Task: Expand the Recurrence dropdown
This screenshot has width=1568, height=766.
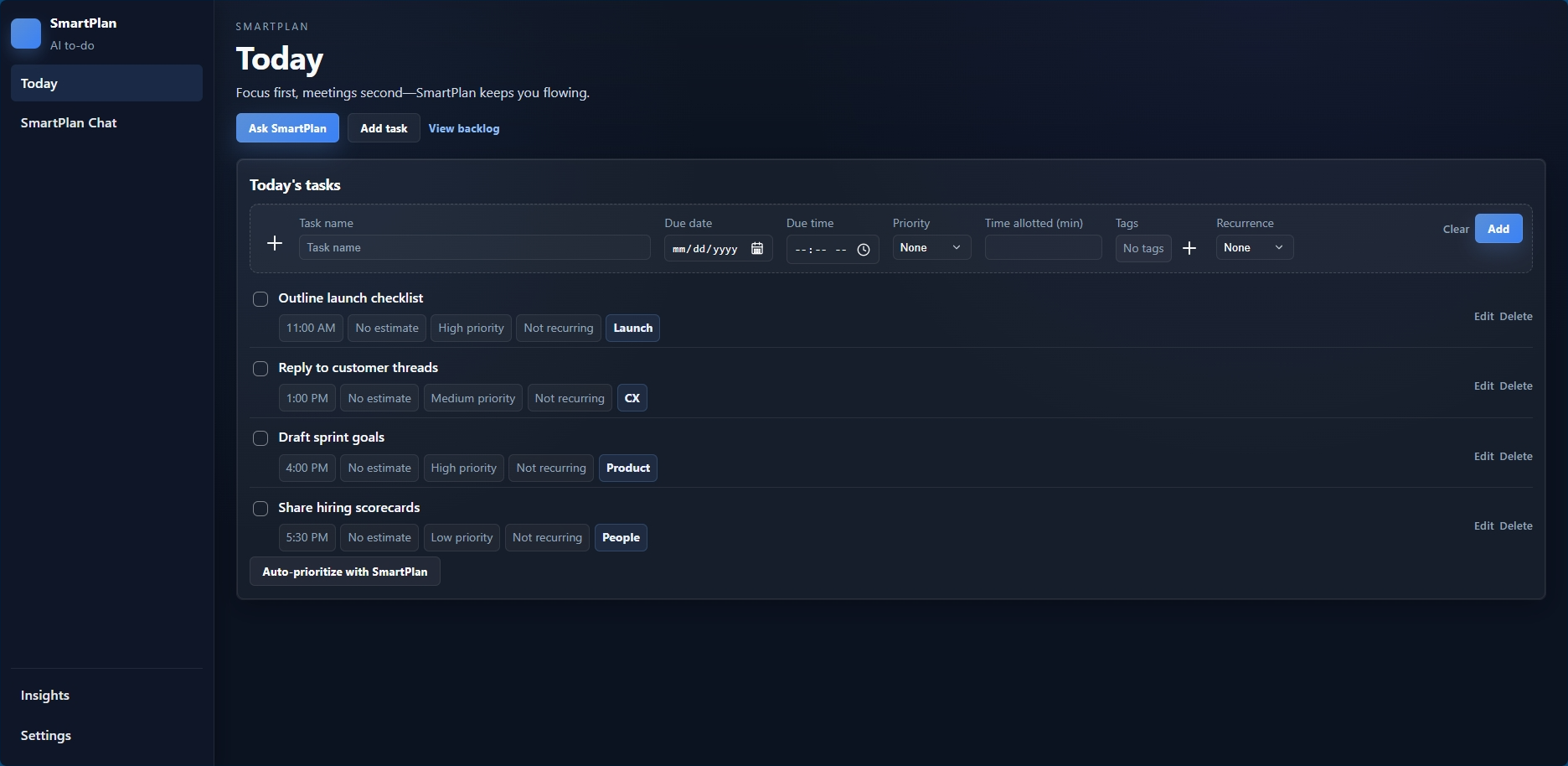Action: point(1254,247)
